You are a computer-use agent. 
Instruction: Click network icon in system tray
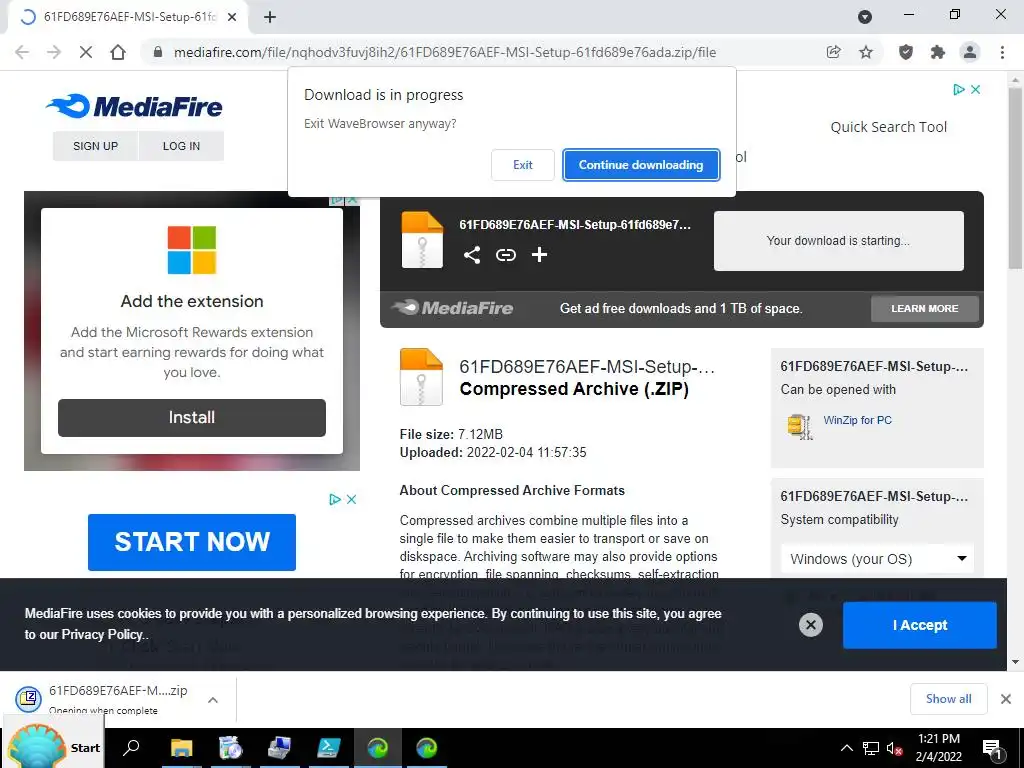[x=871, y=748]
